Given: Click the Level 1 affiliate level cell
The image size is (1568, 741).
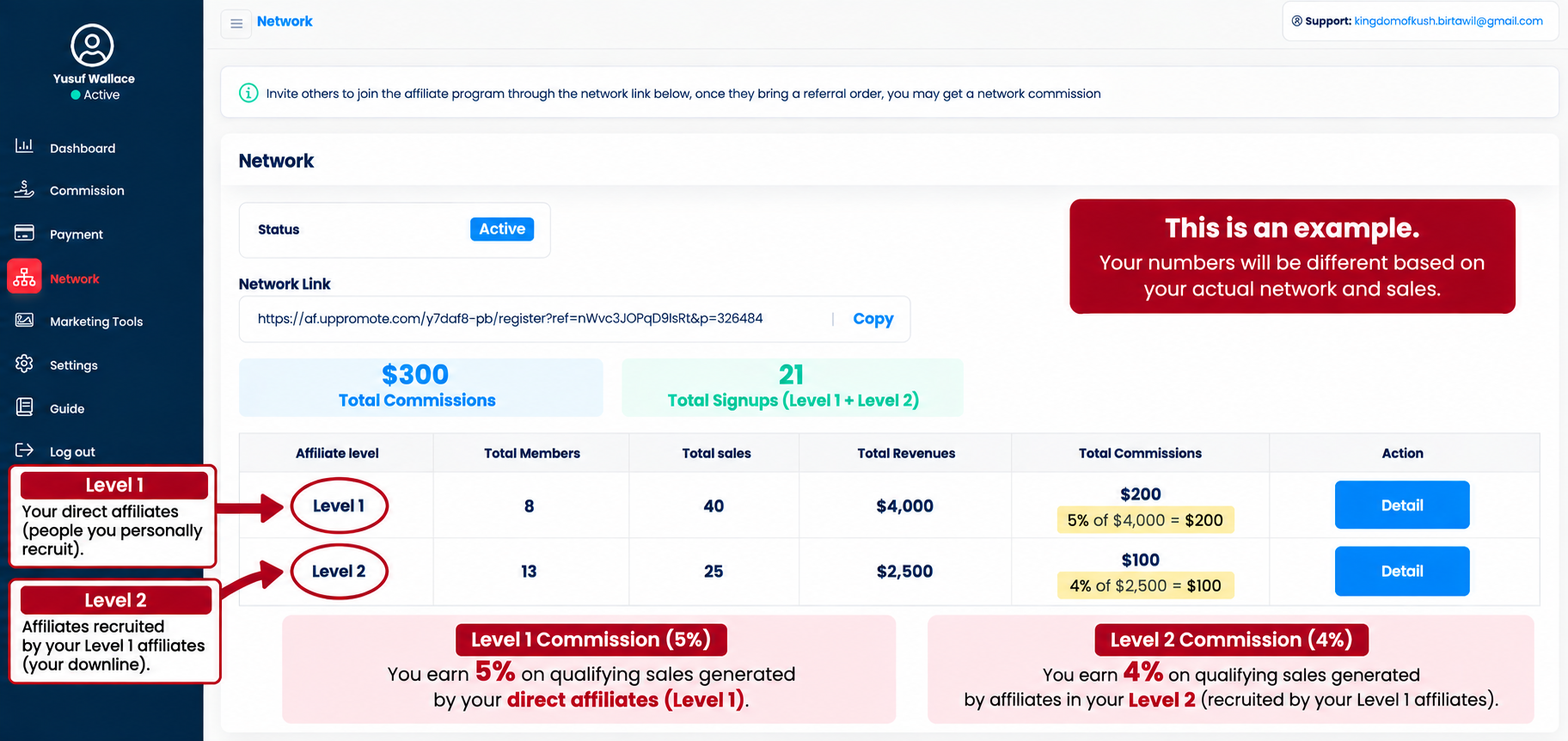Looking at the screenshot, I should point(339,506).
